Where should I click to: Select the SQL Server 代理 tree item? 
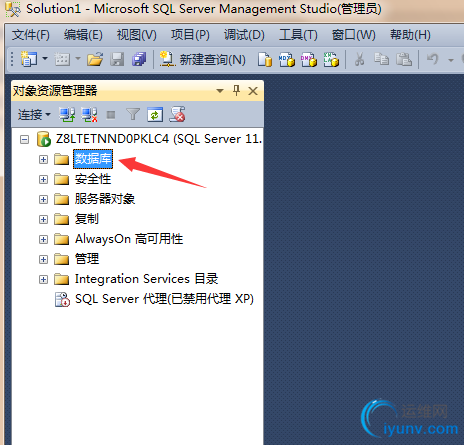164,299
